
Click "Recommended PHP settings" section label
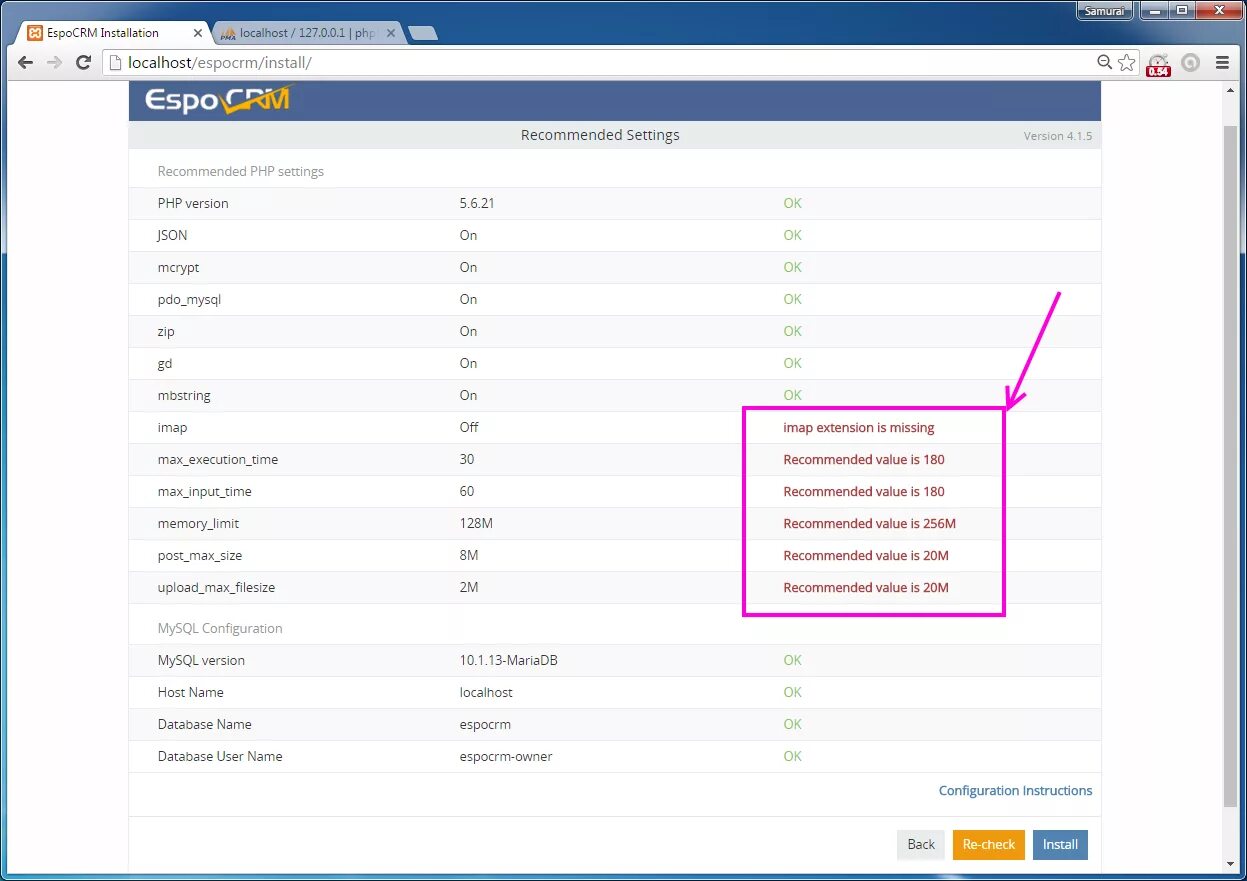click(x=241, y=171)
